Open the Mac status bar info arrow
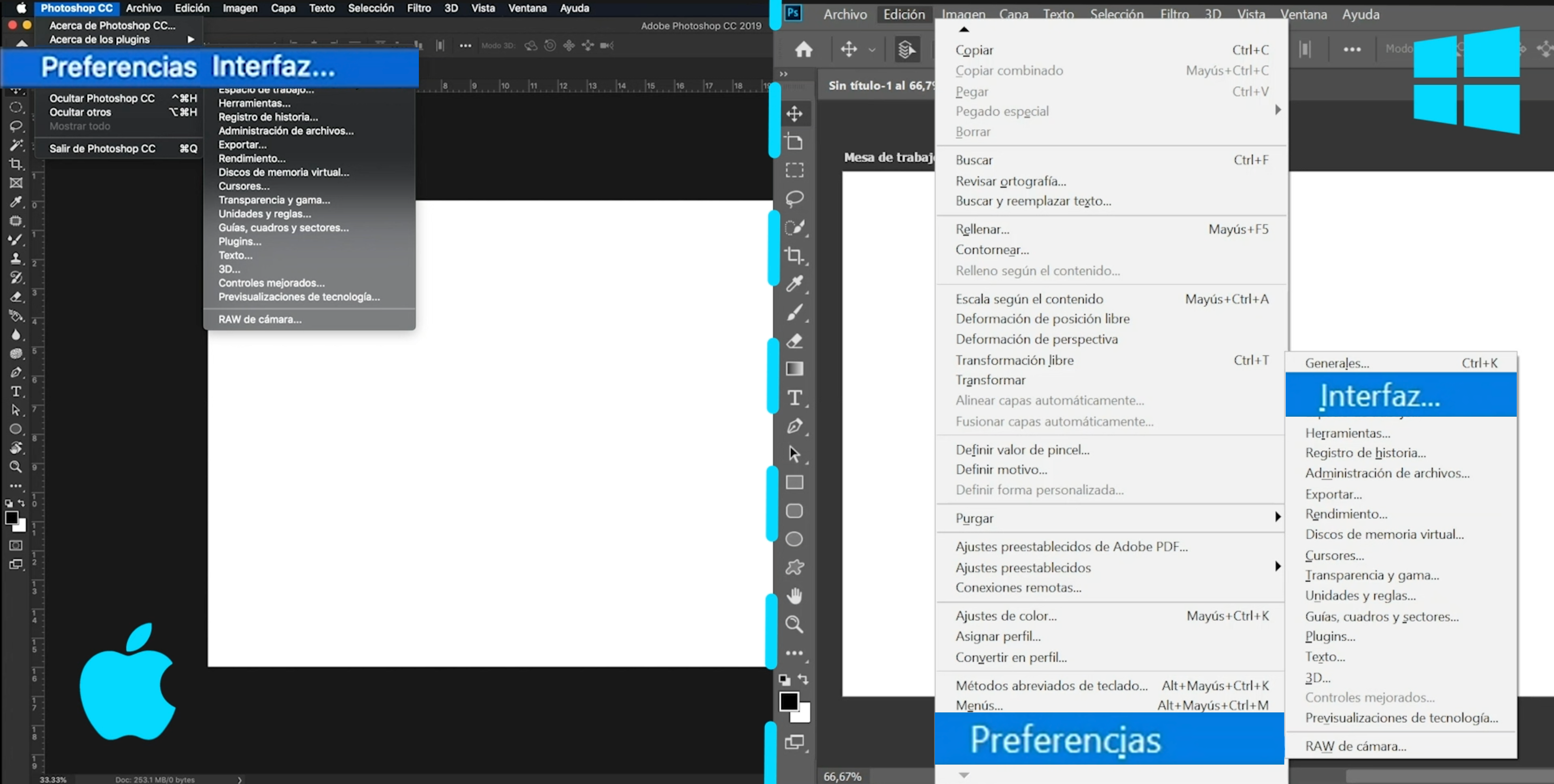 (240, 779)
